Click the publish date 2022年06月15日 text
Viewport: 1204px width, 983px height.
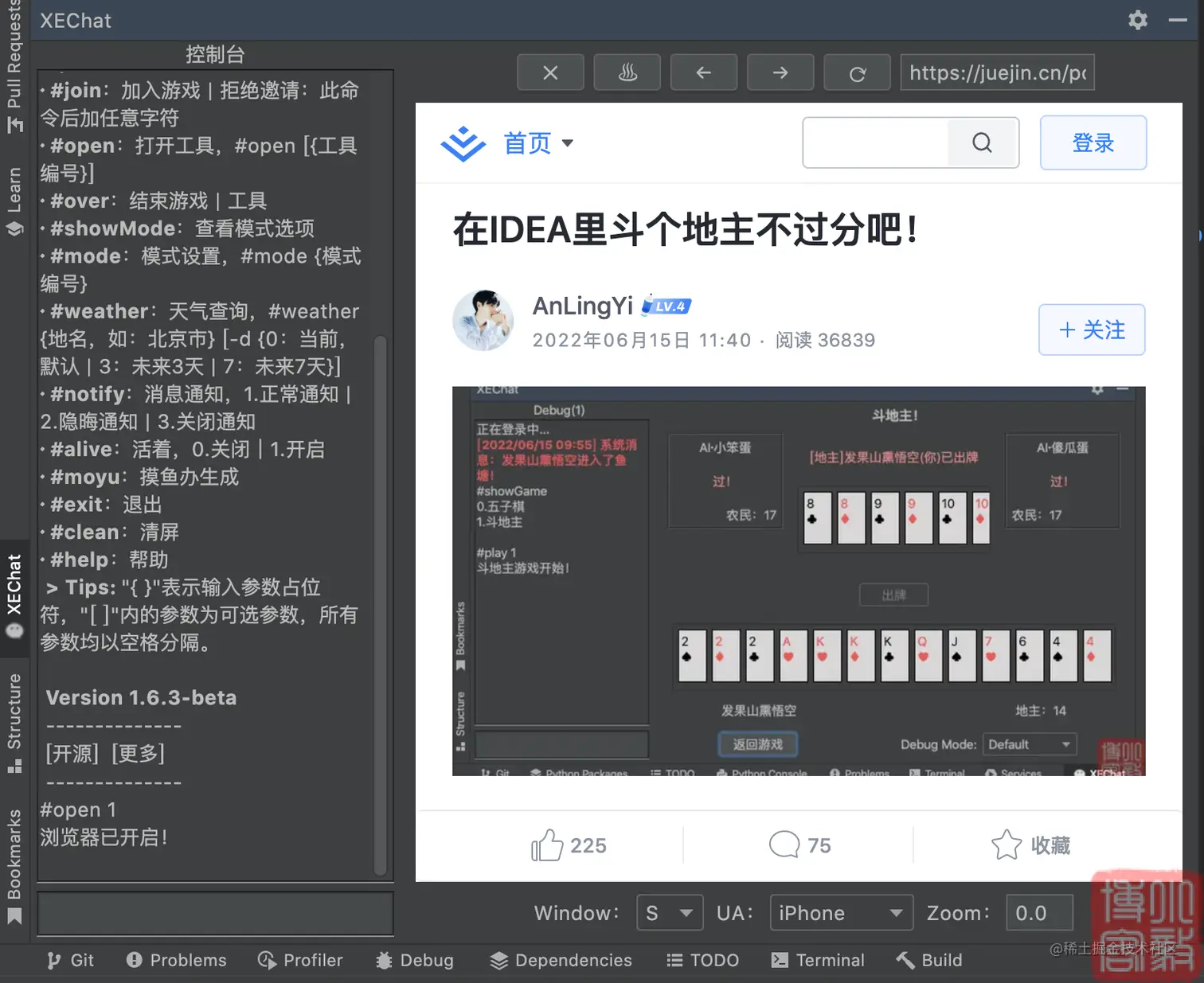[642, 341]
